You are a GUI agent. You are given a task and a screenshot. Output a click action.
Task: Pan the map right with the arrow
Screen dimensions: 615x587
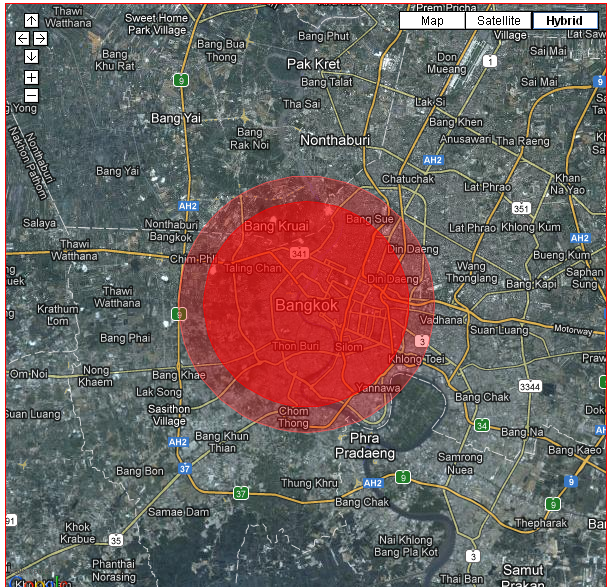tap(40, 38)
